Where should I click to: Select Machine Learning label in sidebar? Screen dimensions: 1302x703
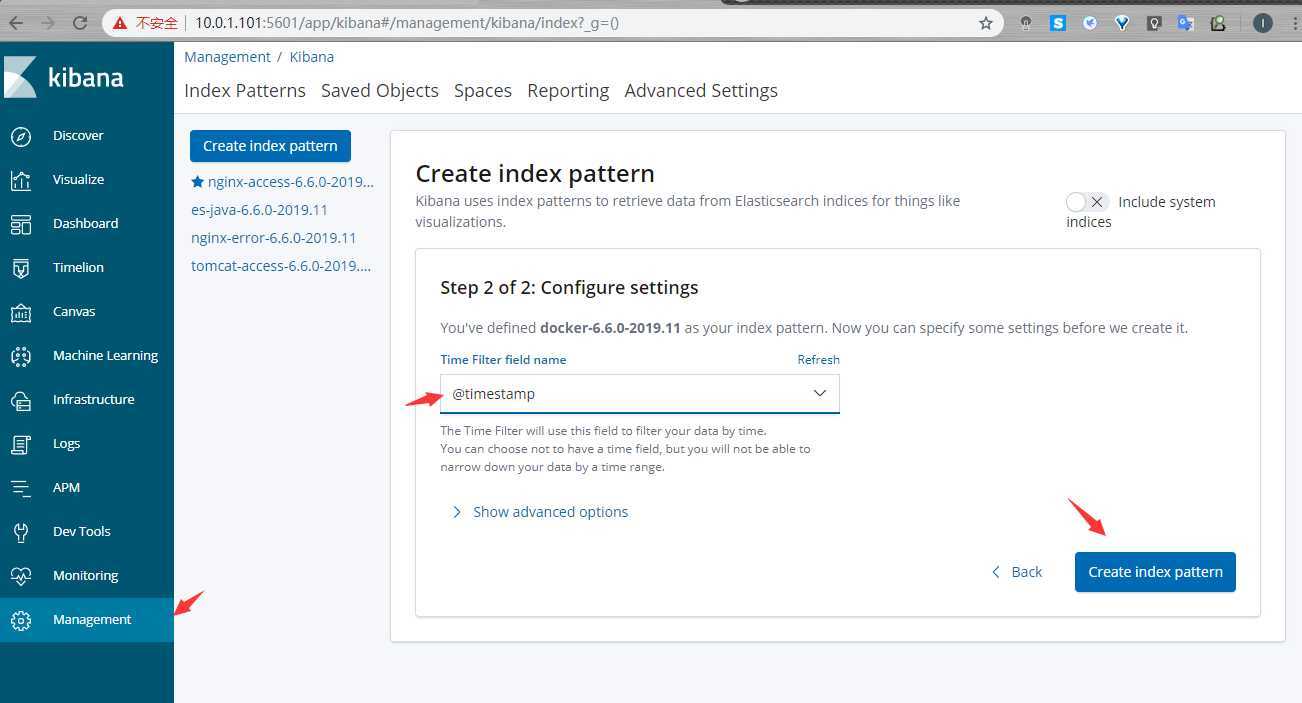[105, 356]
